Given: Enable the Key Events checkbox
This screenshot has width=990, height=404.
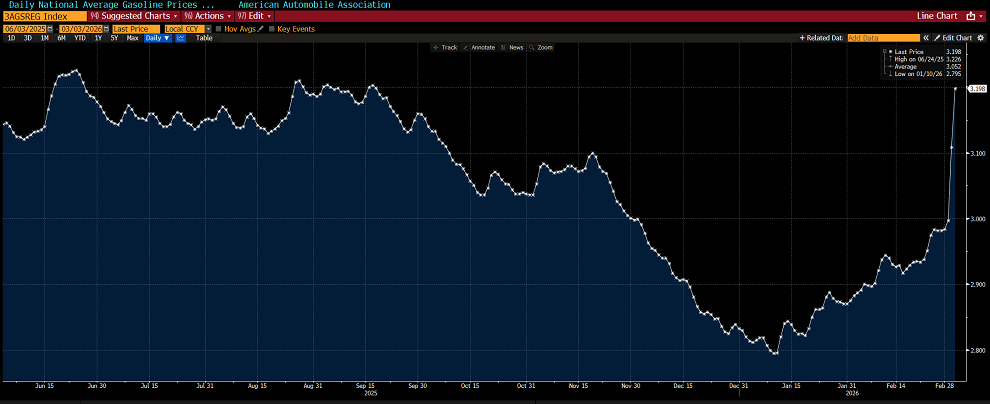Looking at the screenshot, I should [x=271, y=29].
